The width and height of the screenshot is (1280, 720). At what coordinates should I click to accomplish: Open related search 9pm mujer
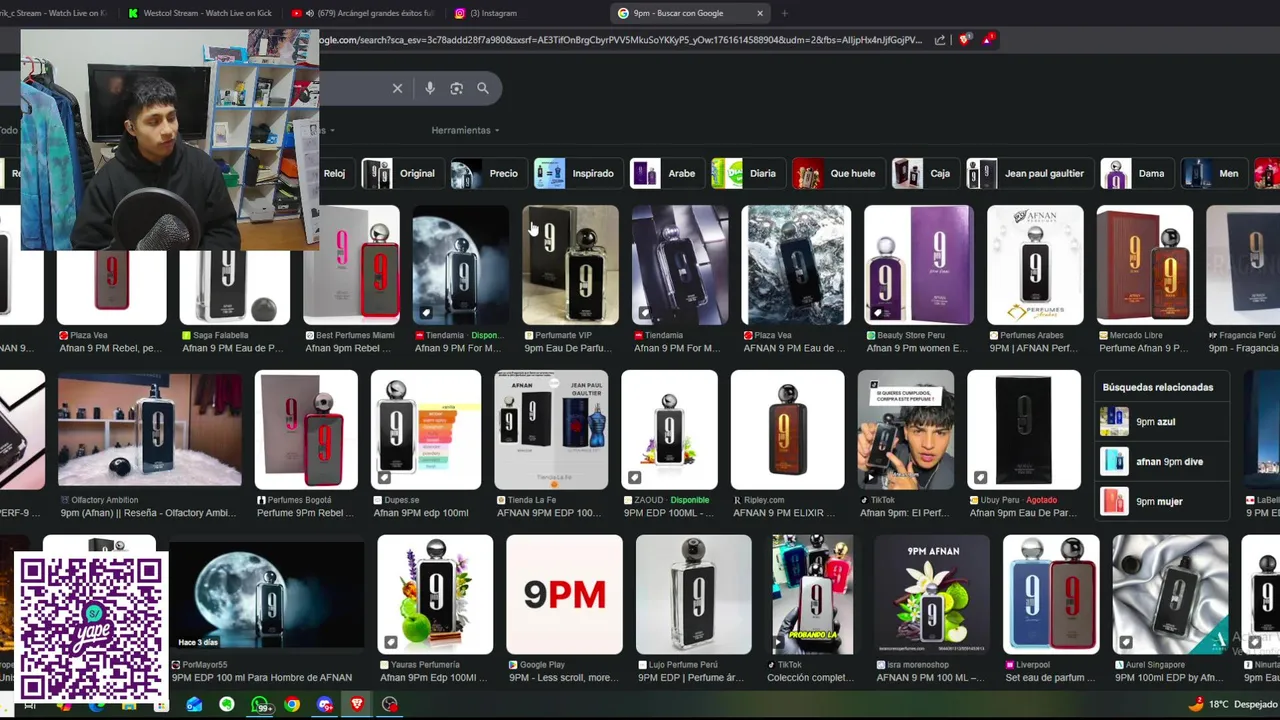1163,501
